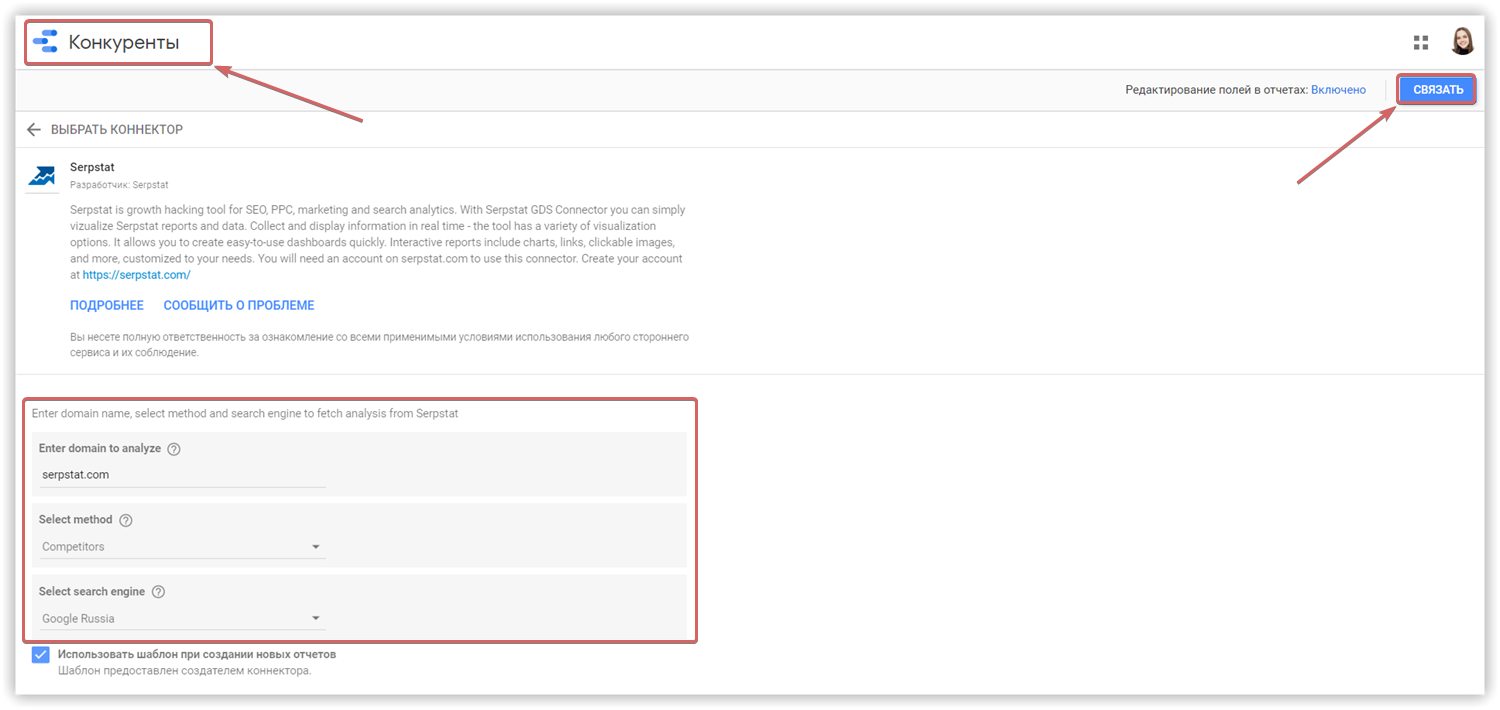This screenshot has width=1500, height=710.
Task: Click the СВЯЗАТЬ button
Action: coord(1438,90)
